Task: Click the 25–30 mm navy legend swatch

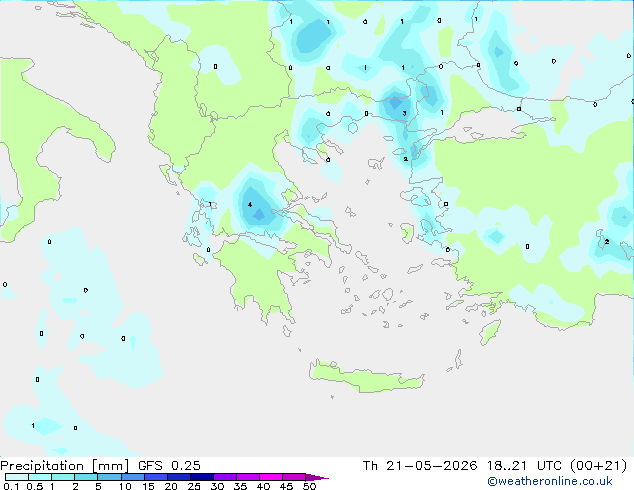Action: click(x=202, y=477)
